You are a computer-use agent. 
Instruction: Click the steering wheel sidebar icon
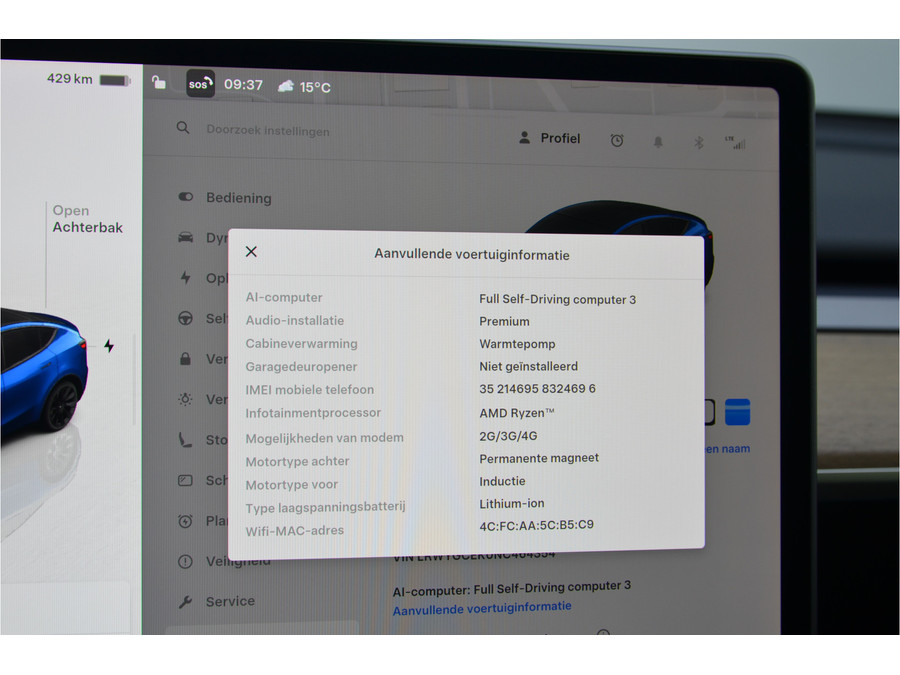point(185,318)
